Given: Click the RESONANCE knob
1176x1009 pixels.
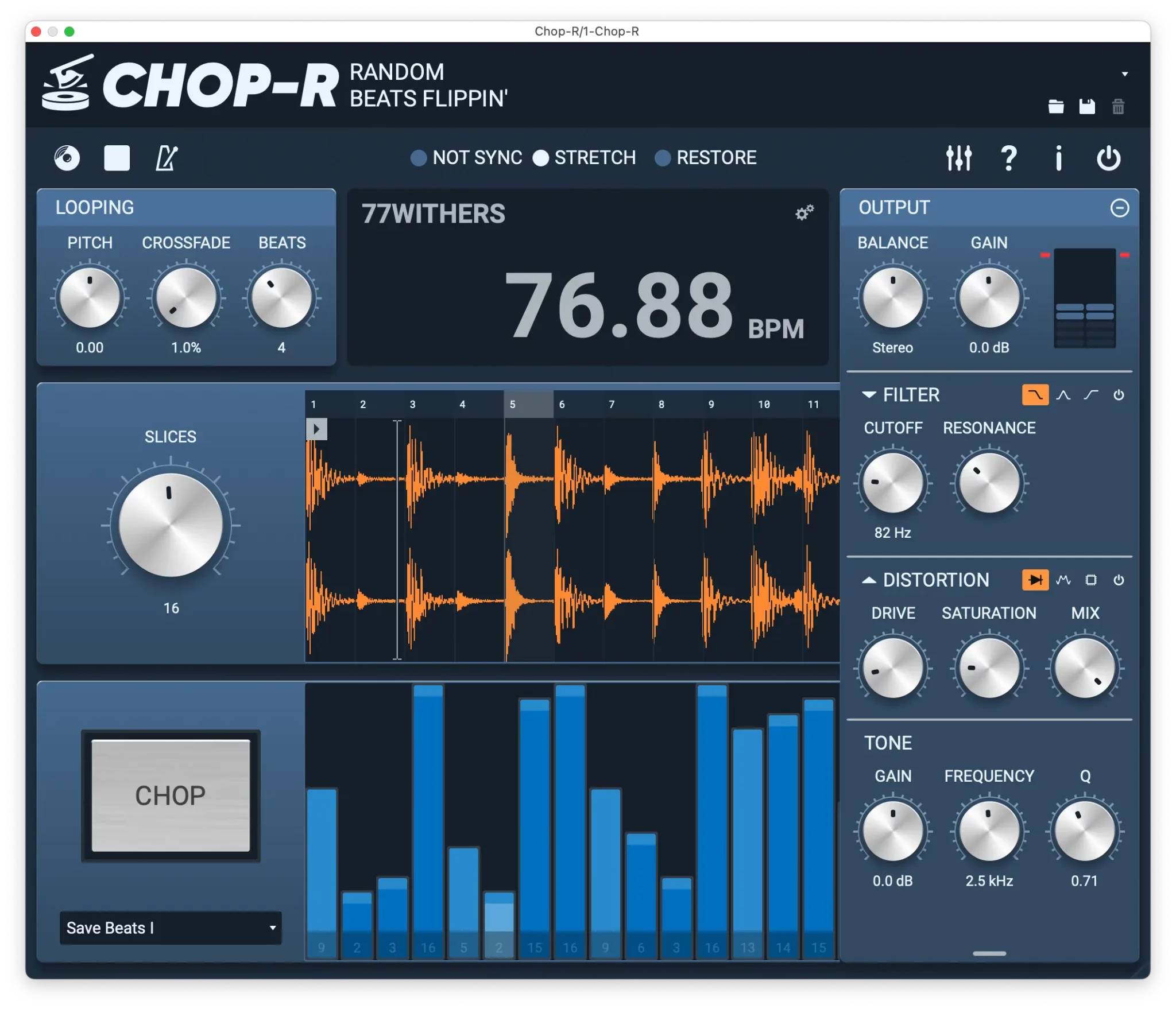Looking at the screenshot, I should tap(989, 483).
